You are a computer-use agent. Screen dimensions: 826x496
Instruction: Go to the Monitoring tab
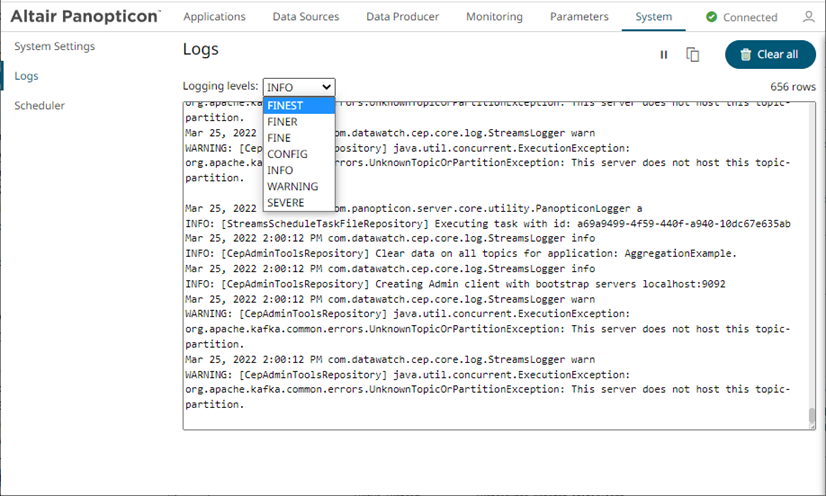[x=494, y=17]
